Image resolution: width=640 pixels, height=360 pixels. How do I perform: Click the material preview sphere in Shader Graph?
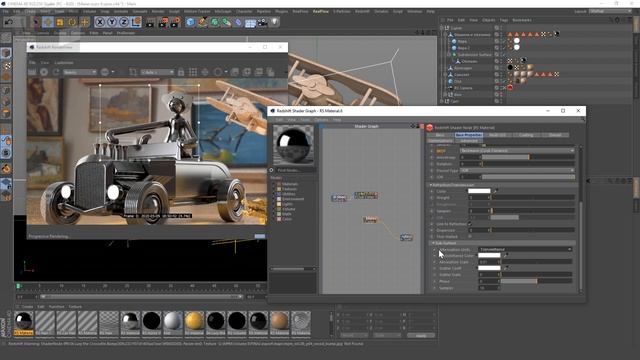click(x=293, y=144)
